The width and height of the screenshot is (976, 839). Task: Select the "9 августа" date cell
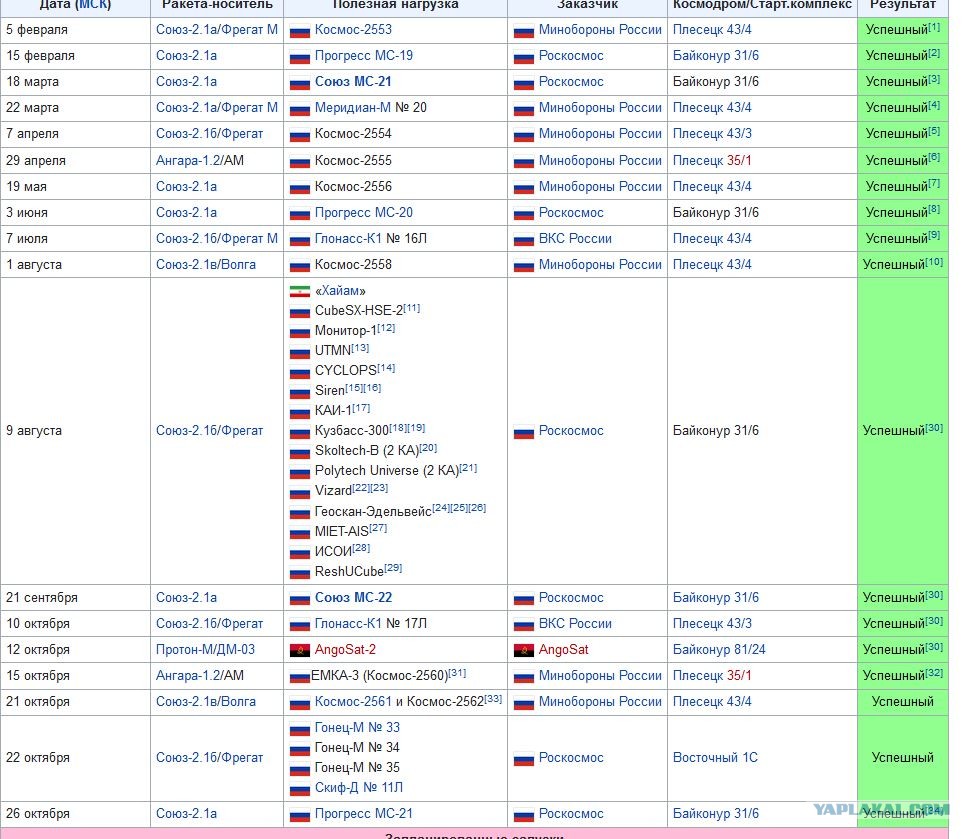point(75,431)
